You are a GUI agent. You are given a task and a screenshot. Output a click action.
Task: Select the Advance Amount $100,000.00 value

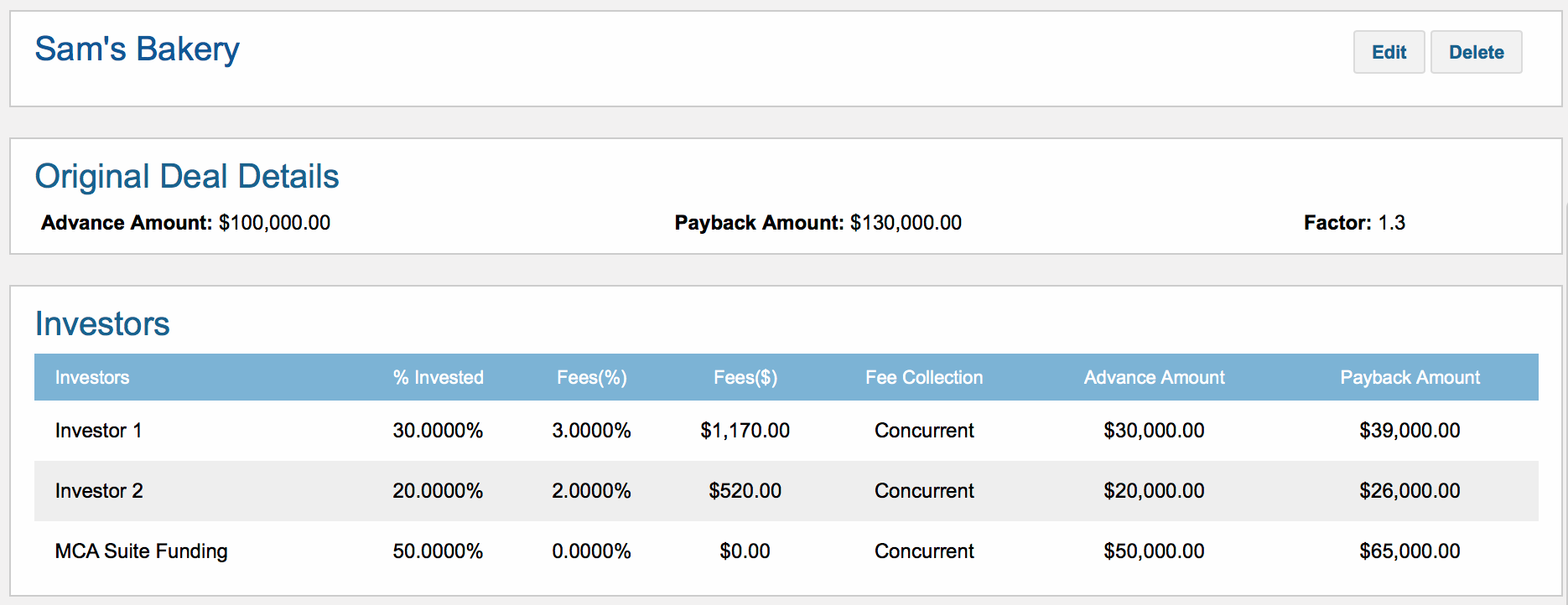[274, 223]
